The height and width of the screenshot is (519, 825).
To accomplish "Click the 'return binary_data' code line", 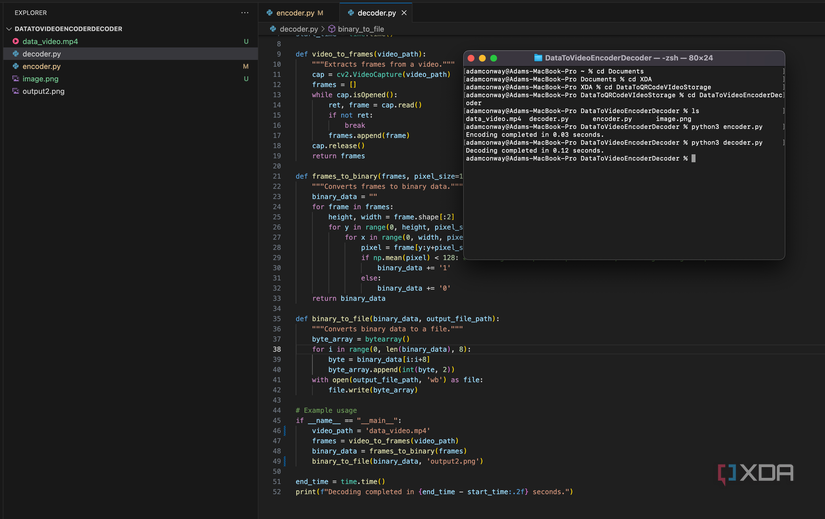I will [348, 298].
